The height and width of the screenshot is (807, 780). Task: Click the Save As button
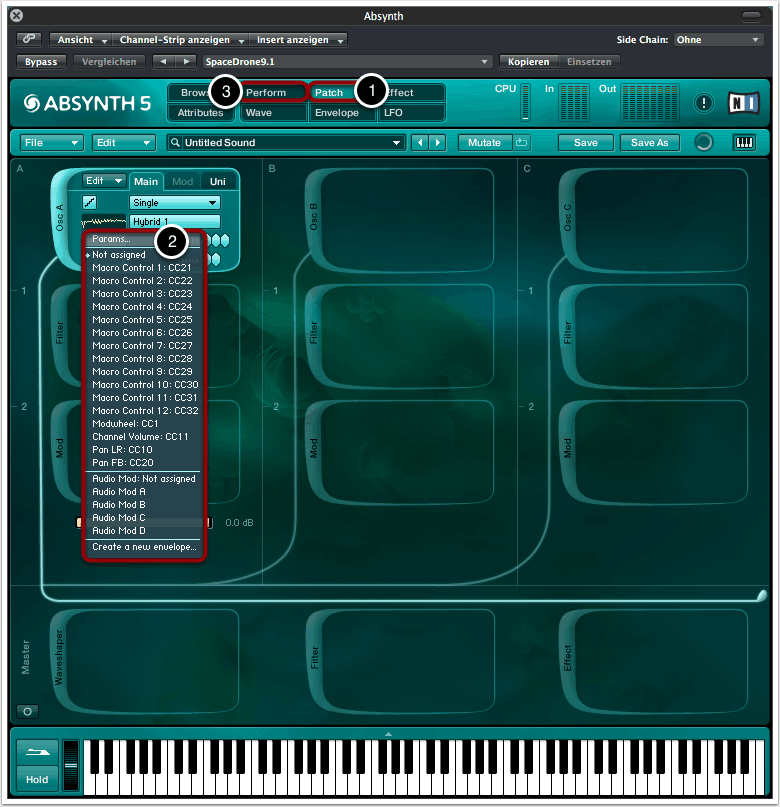(649, 143)
